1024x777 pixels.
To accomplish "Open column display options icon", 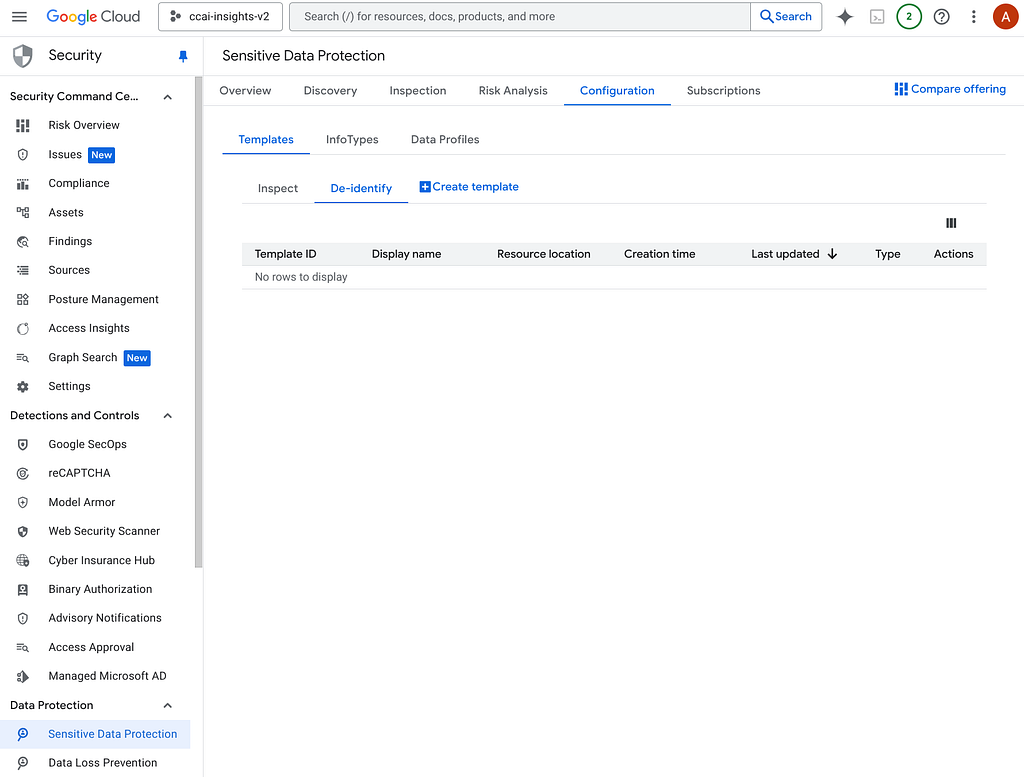I will [x=951, y=223].
